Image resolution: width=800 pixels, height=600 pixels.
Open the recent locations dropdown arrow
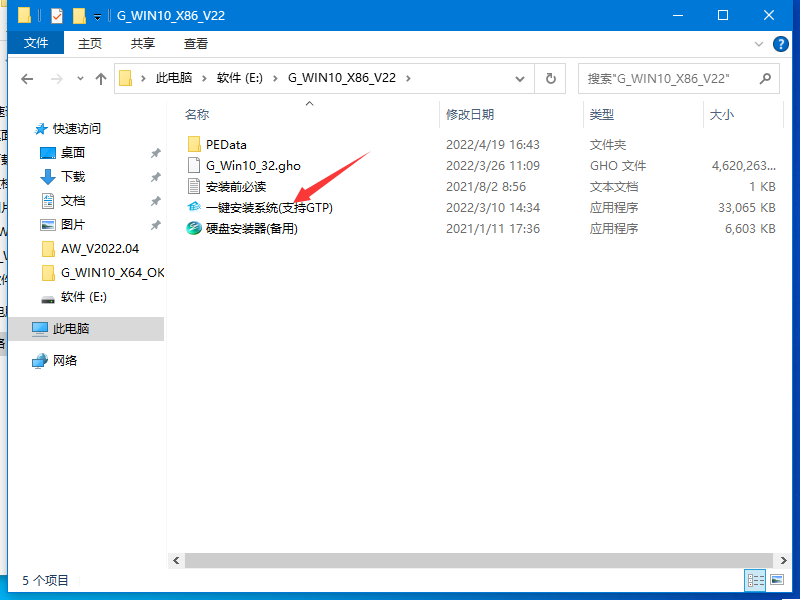tap(80, 78)
